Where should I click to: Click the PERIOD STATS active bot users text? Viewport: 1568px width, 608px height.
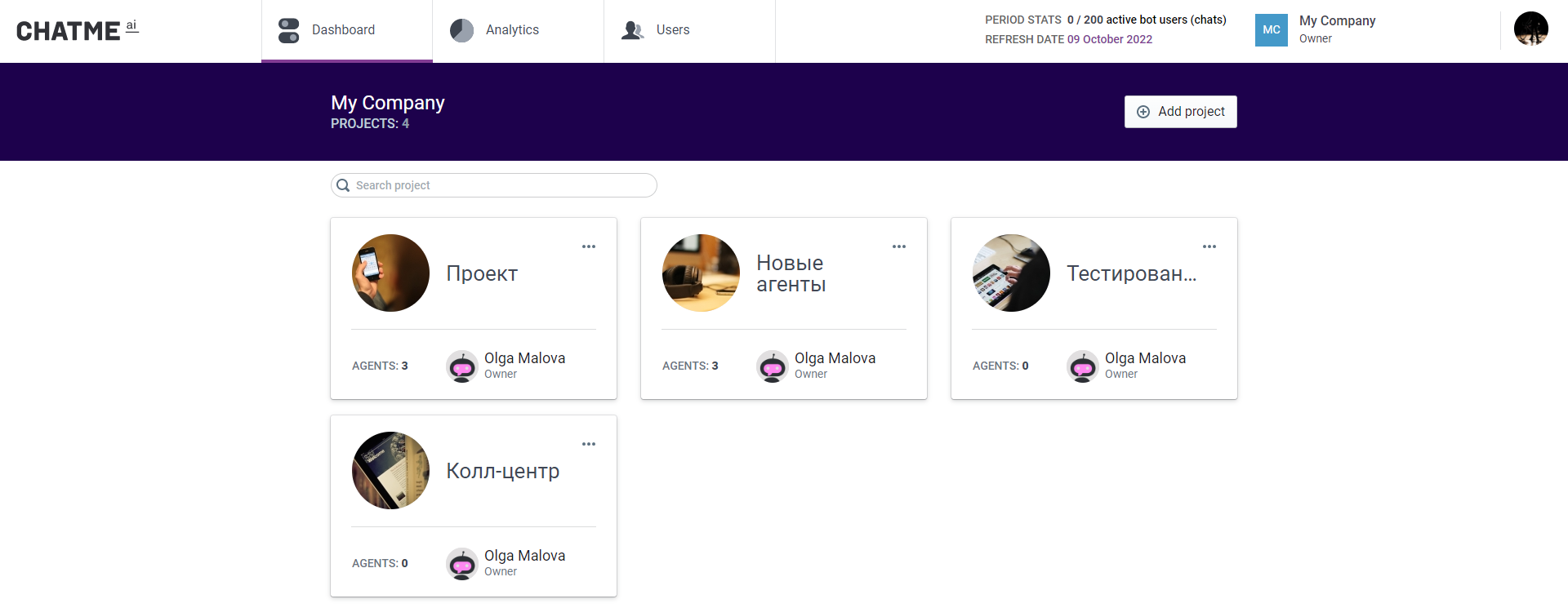(1106, 20)
